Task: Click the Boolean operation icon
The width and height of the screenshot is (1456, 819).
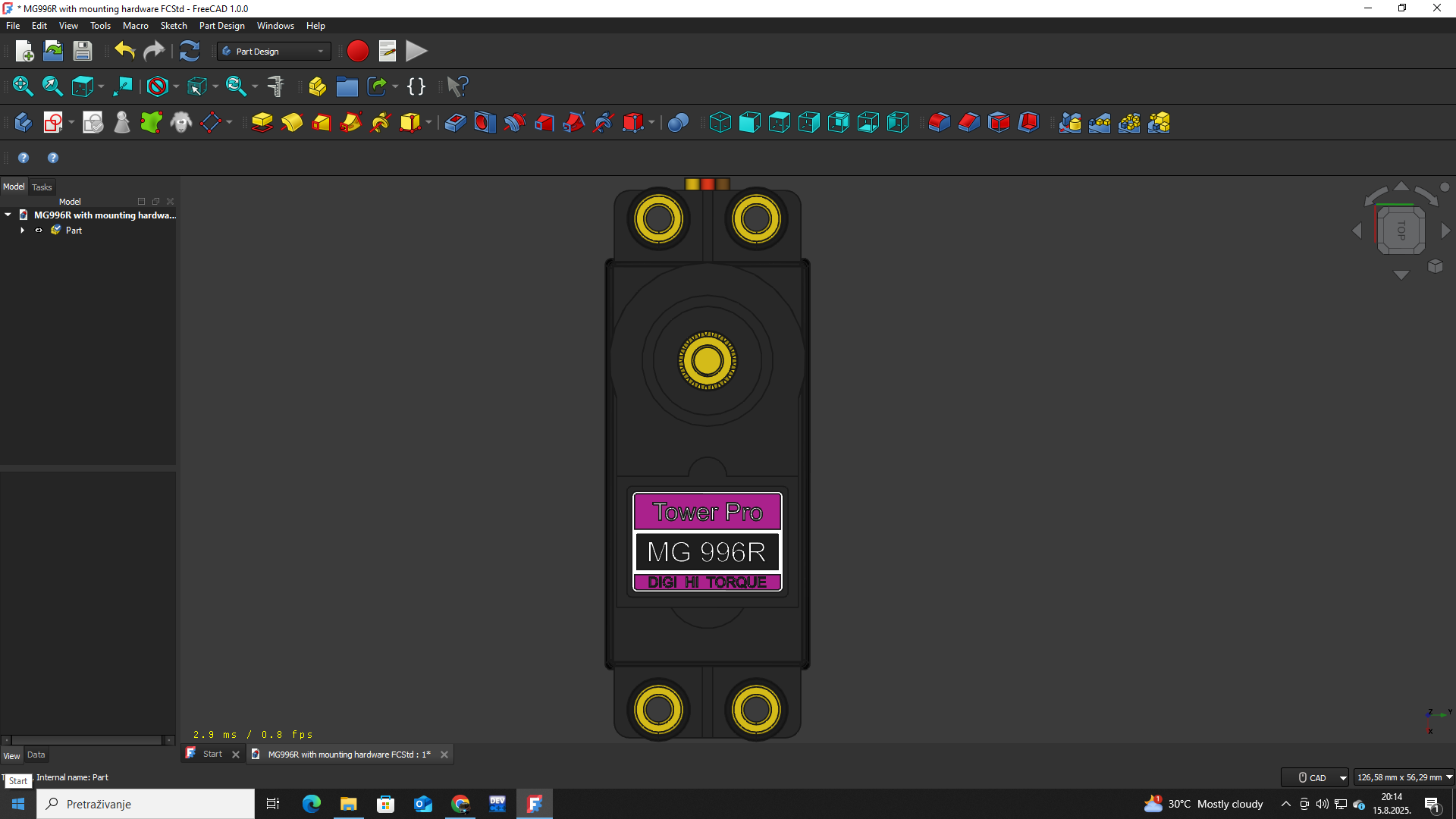Action: pyautogui.click(x=678, y=122)
